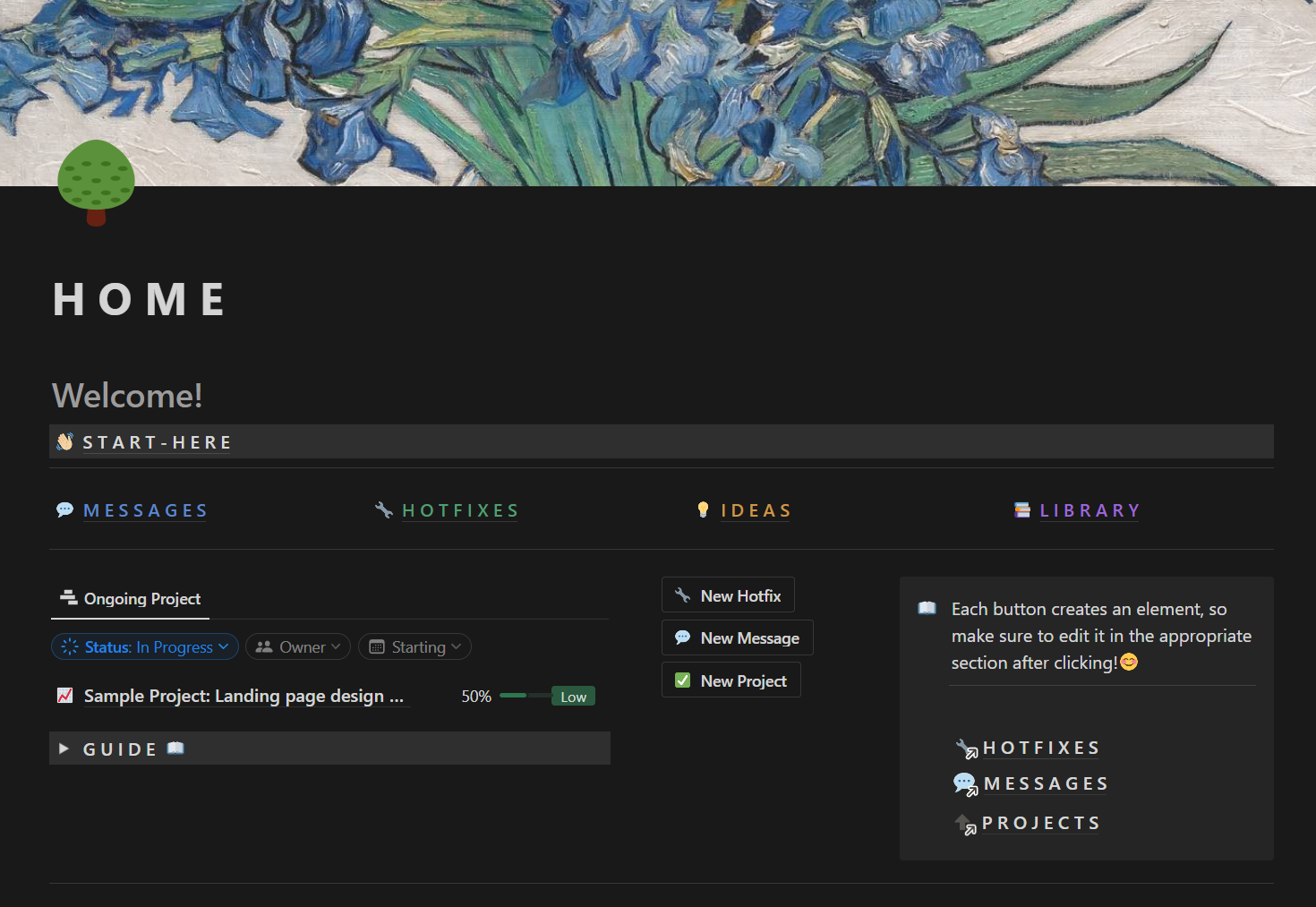The width and height of the screenshot is (1316, 907).
Task: Click the Low priority tag on Sample Project
Action: [x=573, y=696]
